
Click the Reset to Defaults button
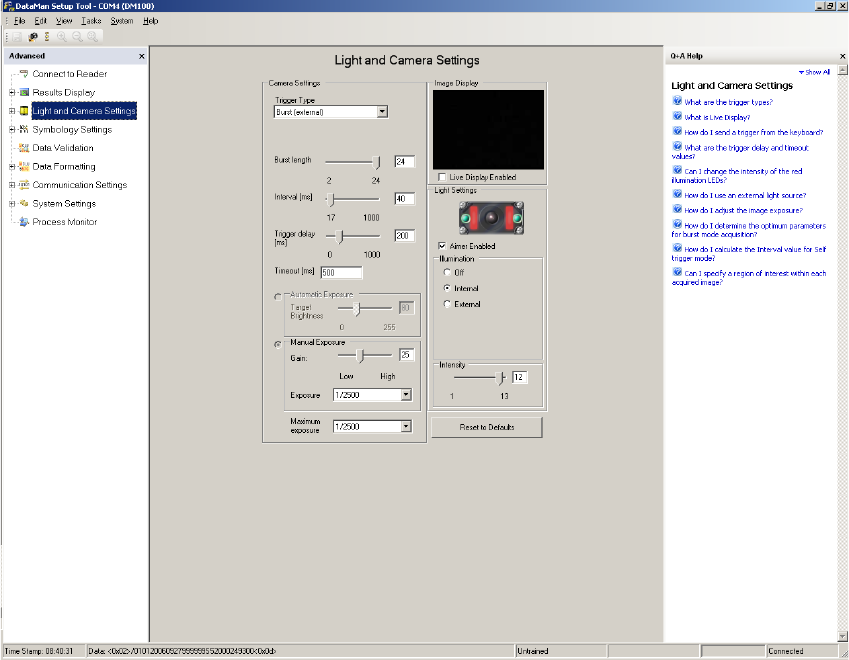point(486,427)
